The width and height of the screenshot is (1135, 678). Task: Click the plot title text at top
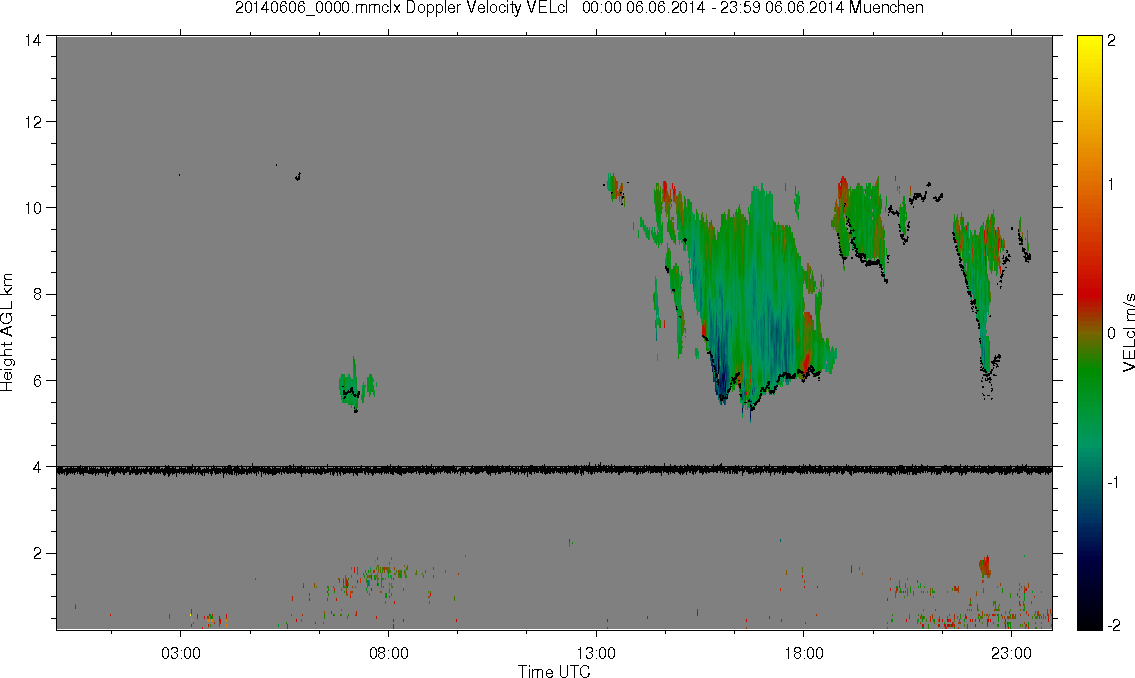point(579,8)
